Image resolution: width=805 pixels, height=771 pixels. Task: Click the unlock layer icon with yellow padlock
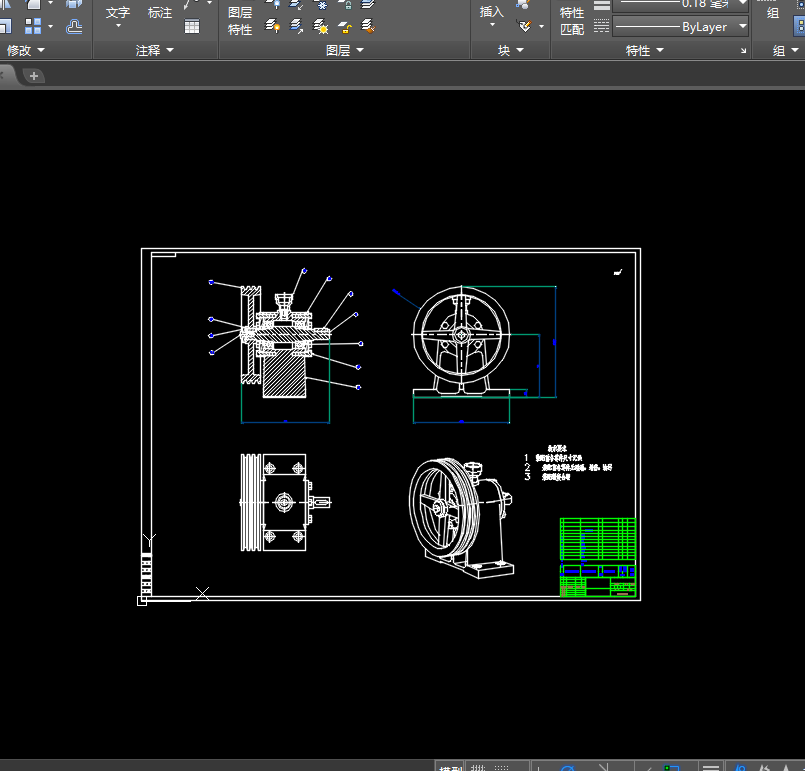click(x=345, y=27)
